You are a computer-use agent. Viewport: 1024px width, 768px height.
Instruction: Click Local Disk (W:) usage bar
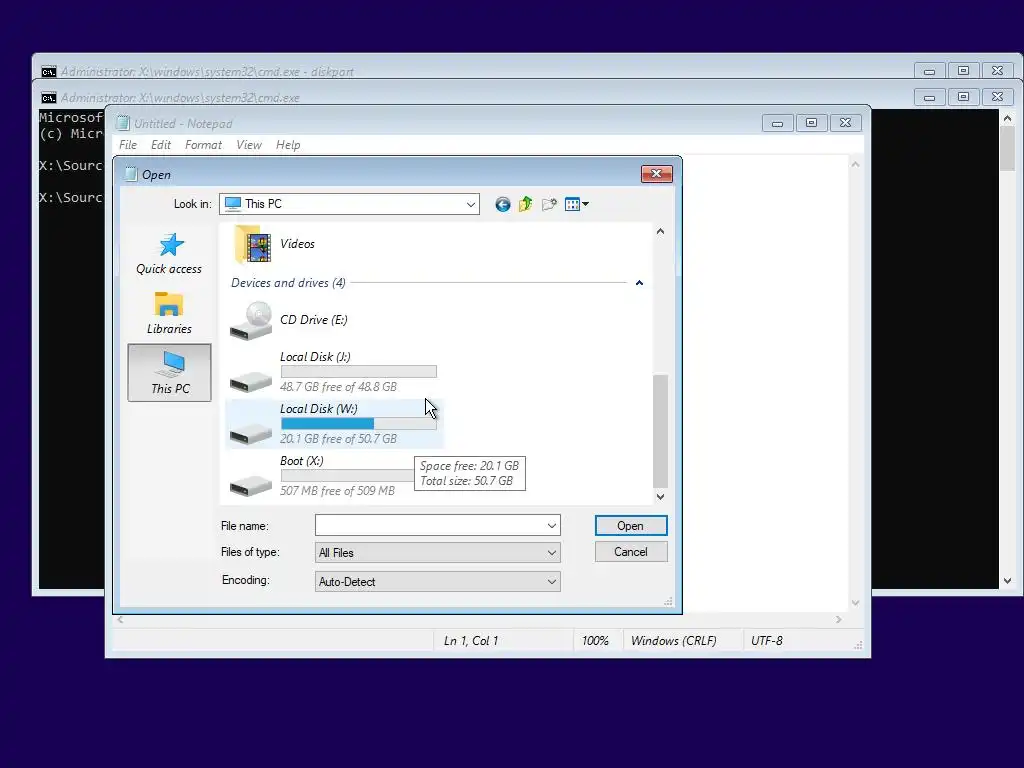pyautogui.click(x=359, y=424)
